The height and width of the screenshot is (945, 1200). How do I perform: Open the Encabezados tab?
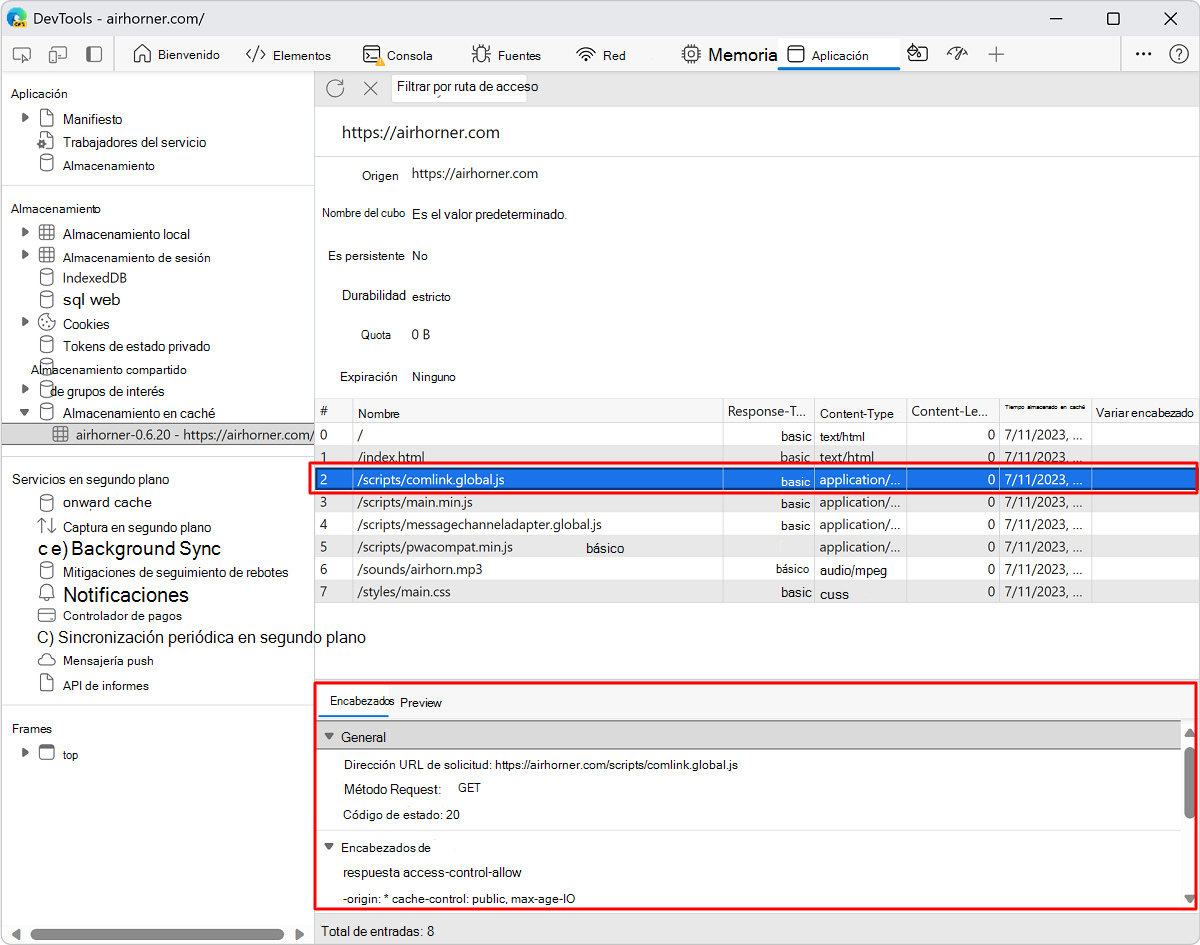361,702
